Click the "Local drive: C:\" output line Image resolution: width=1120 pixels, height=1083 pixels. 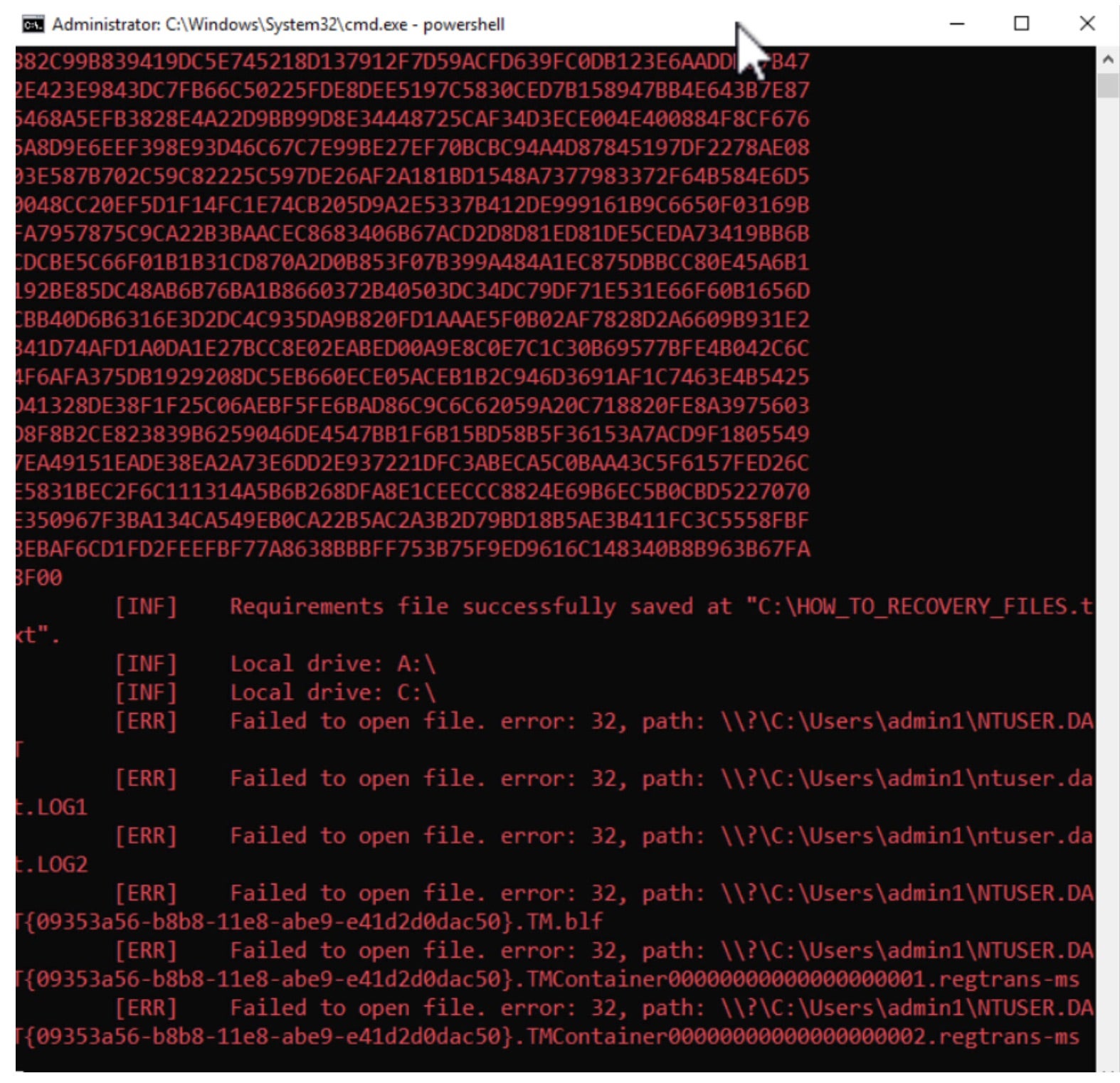point(332,692)
